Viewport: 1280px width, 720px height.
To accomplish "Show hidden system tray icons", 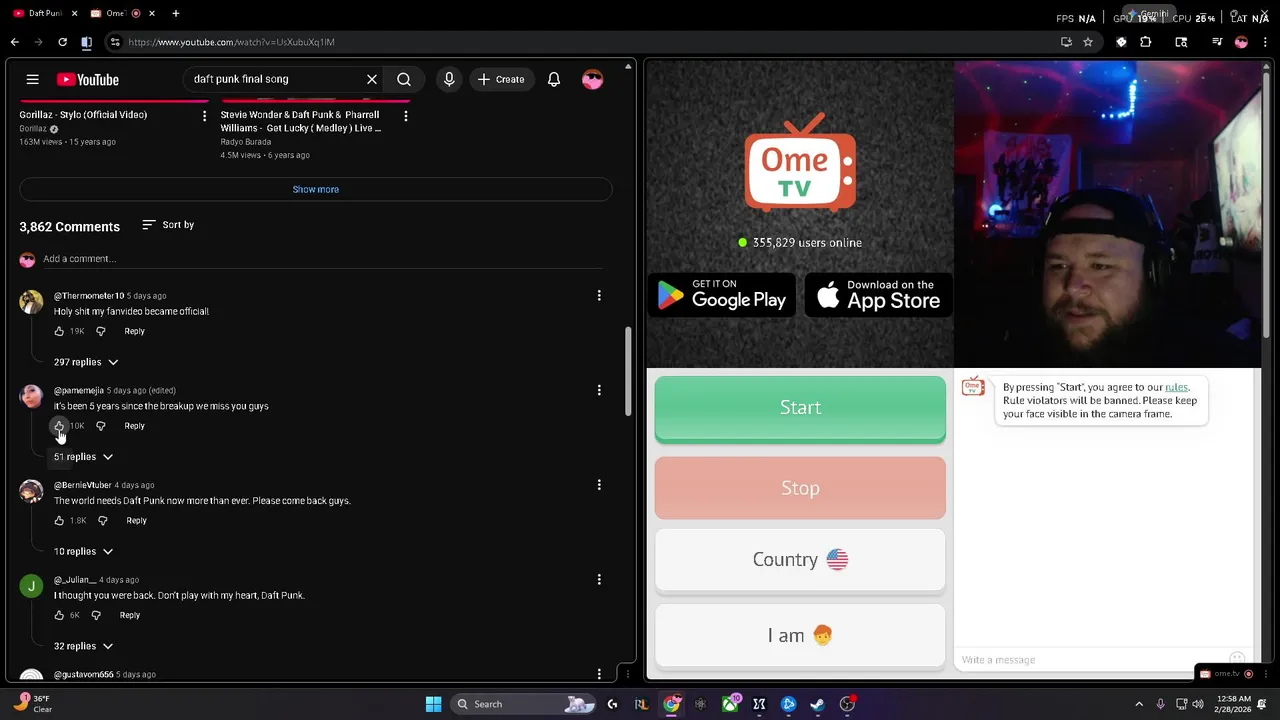I will [1139, 704].
